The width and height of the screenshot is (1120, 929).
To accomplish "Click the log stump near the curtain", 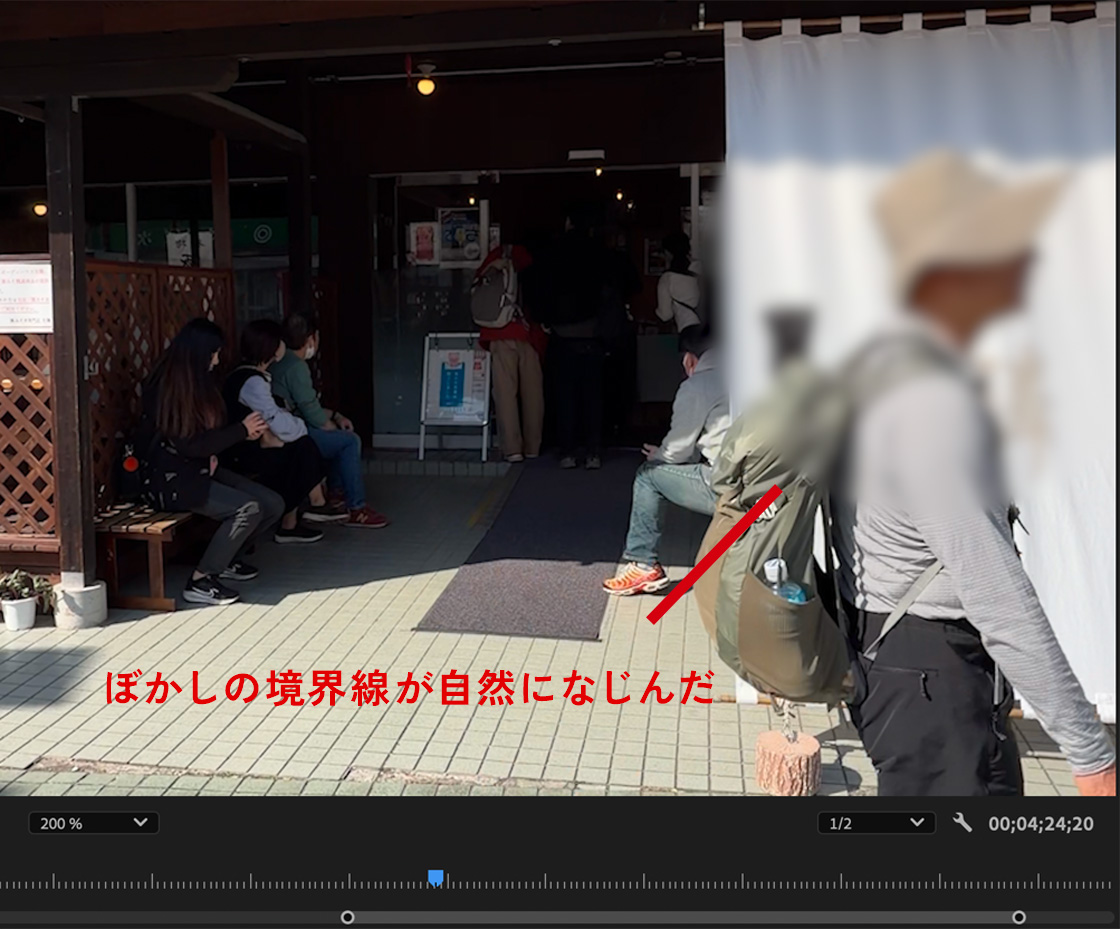I will click(x=787, y=762).
